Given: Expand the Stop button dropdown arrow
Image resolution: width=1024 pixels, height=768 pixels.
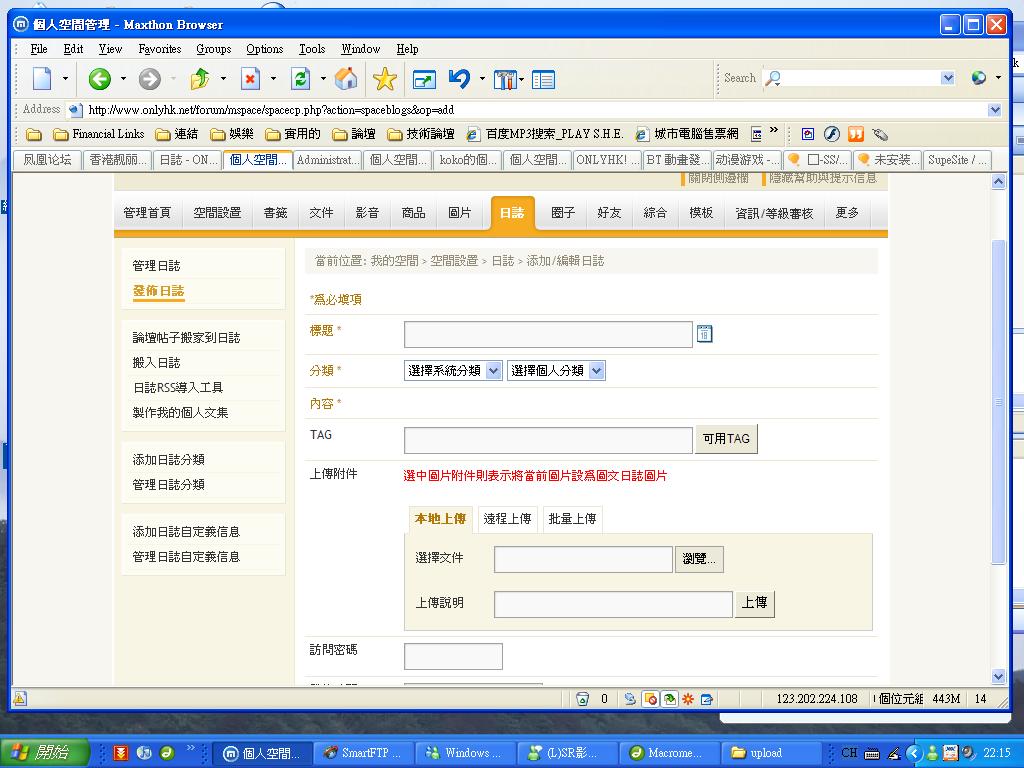Looking at the screenshot, I should click(273, 79).
